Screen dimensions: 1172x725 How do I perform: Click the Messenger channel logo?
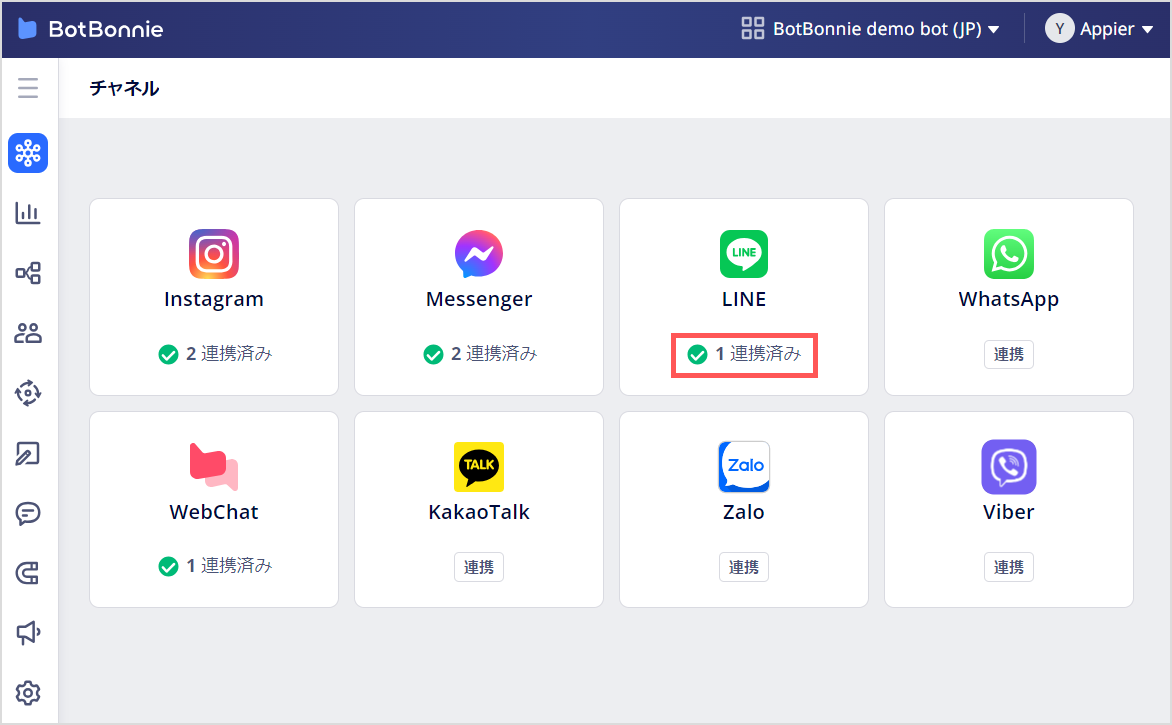coord(479,254)
